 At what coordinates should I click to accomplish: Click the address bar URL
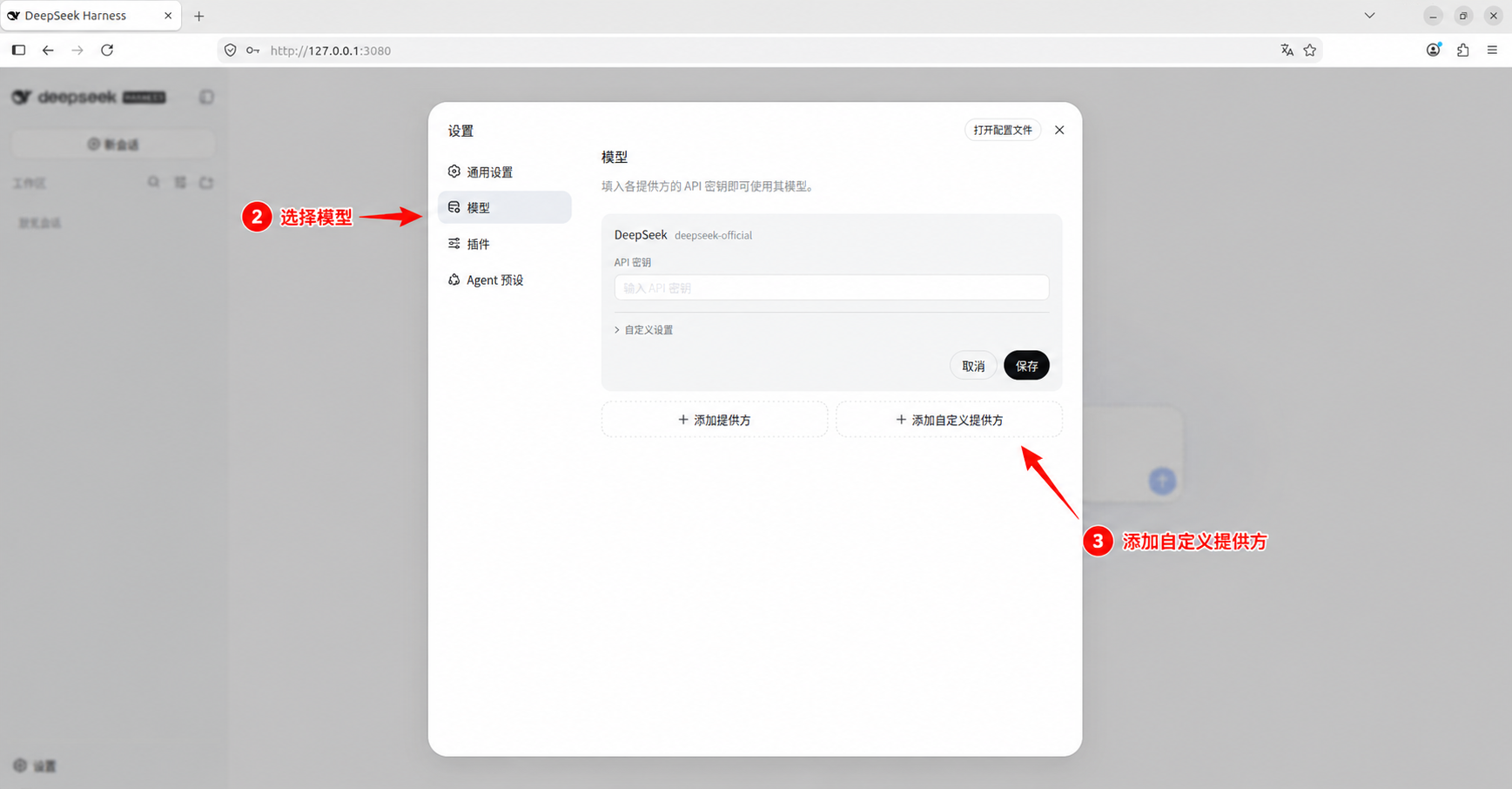[331, 51]
